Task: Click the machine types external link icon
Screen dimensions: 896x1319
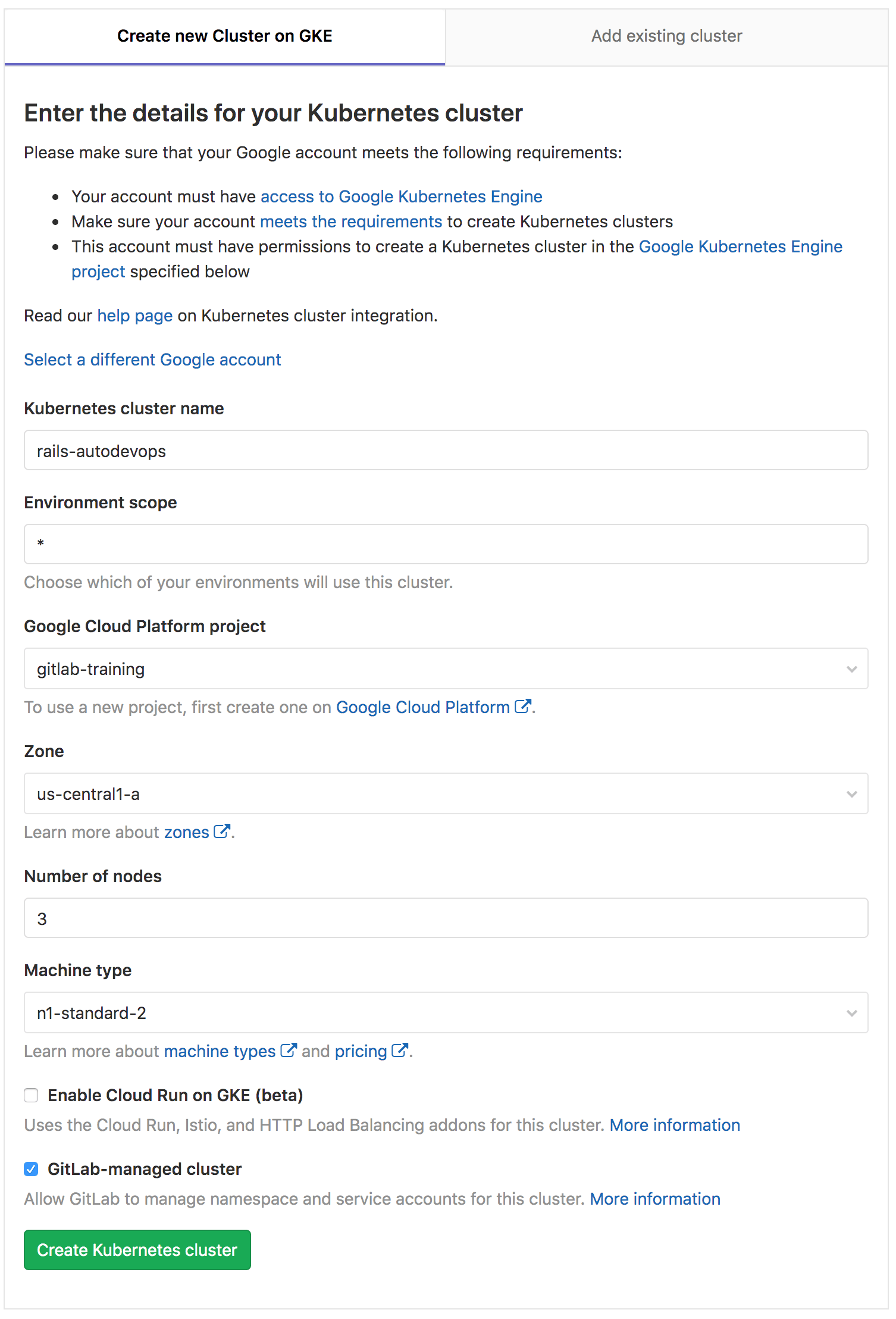Action: (288, 1051)
